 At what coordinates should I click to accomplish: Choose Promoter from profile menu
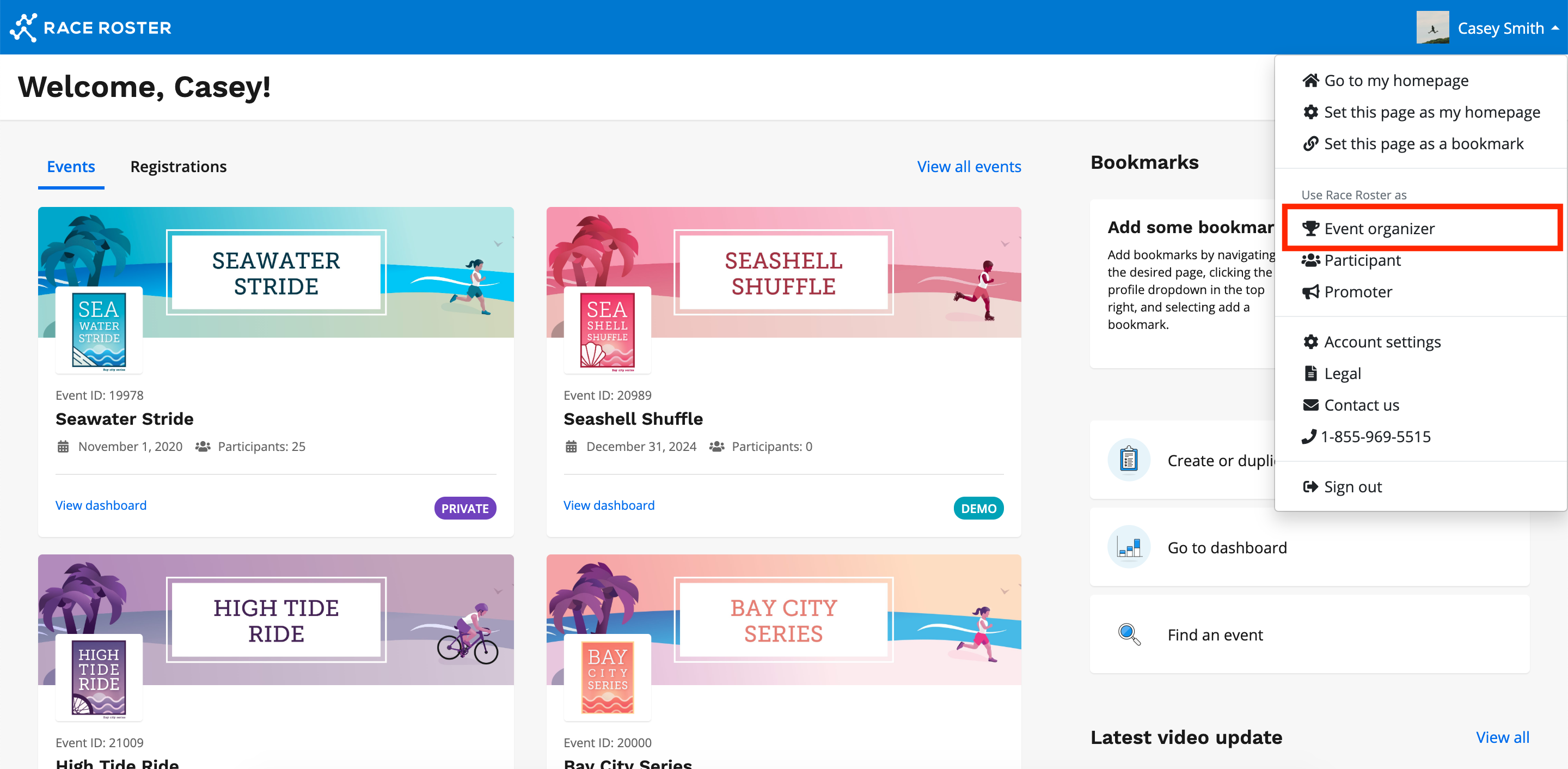[1357, 292]
